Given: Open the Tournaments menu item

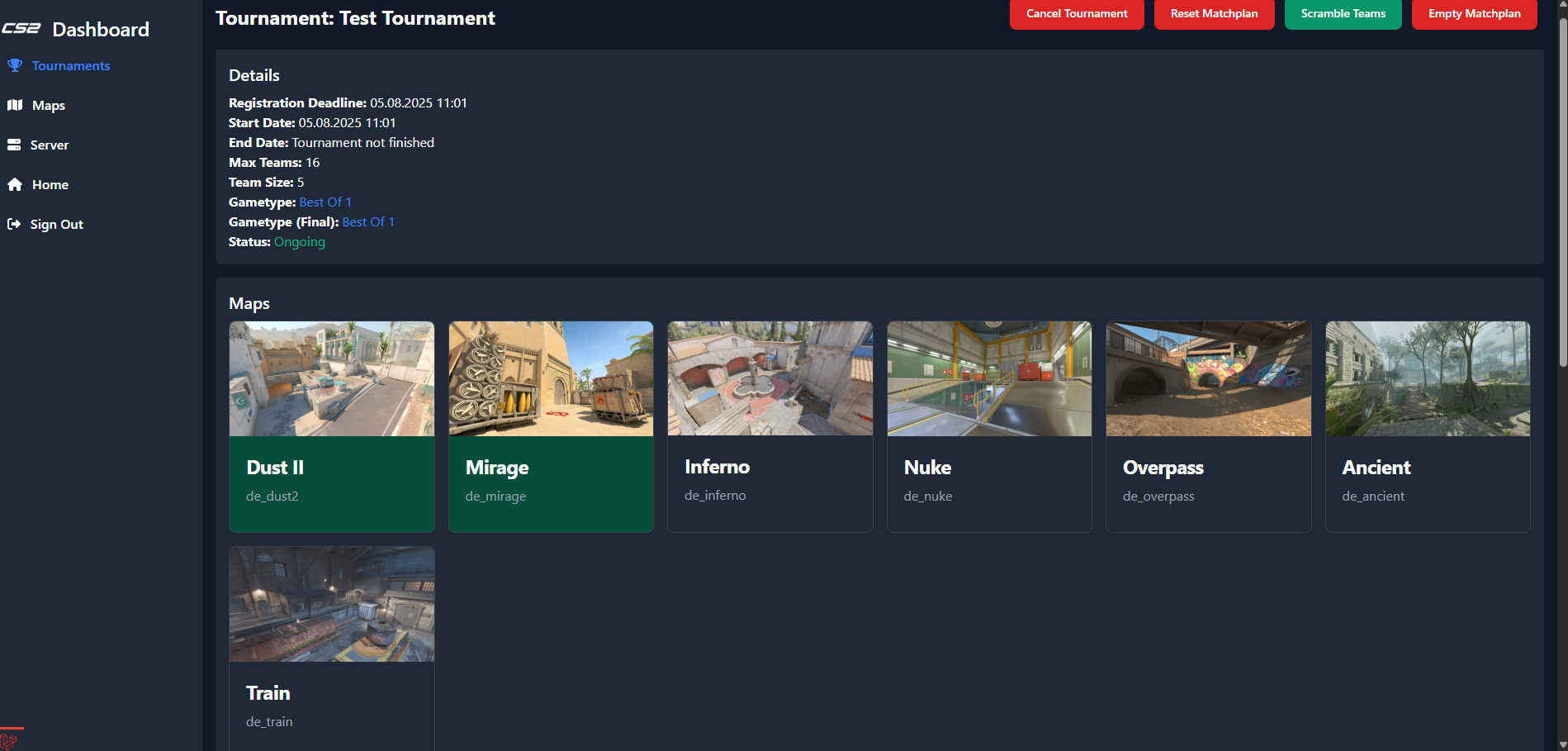Looking at the screenshot, I should click(x=71, y=65).
